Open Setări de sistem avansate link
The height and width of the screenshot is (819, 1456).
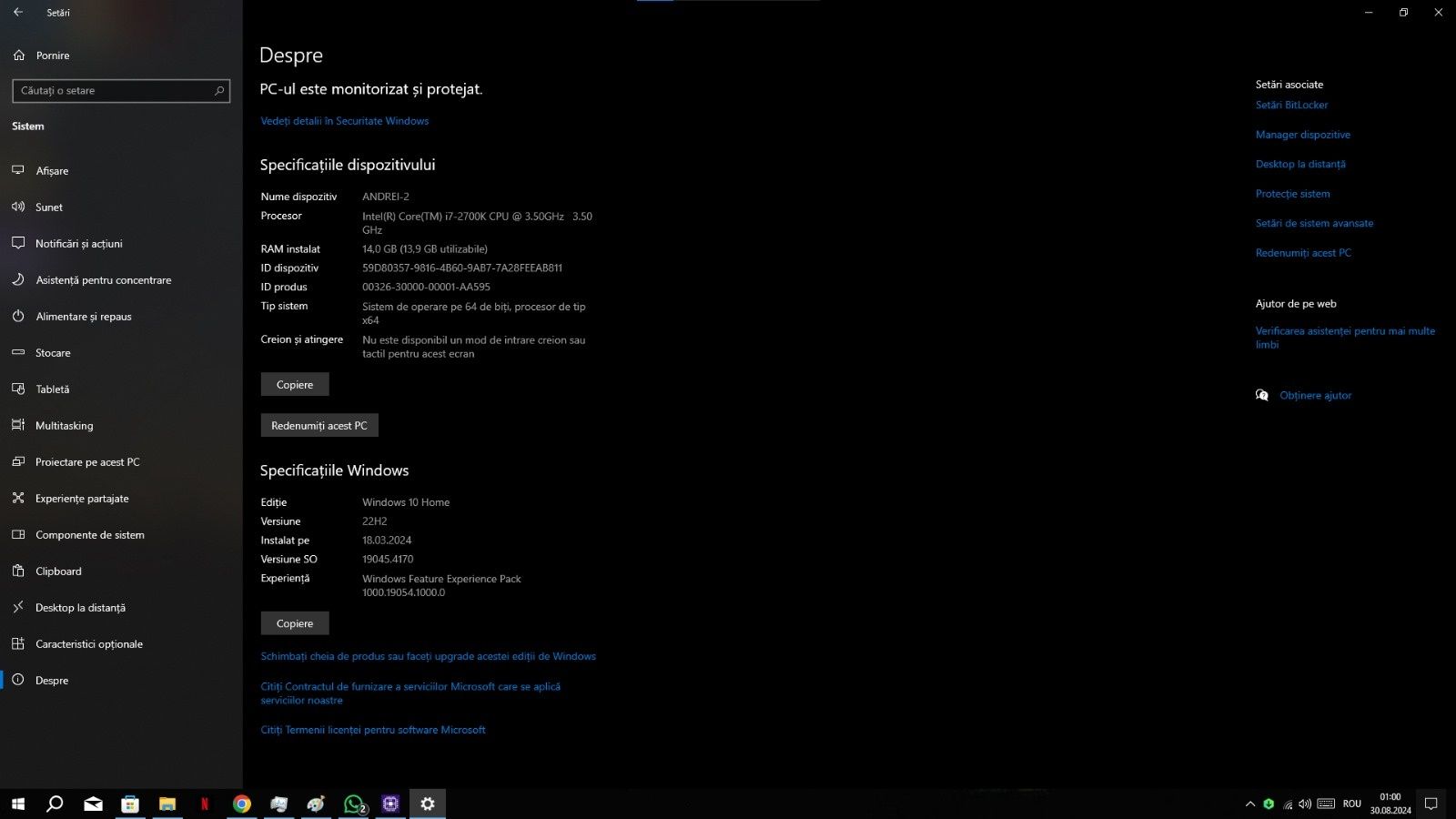pos(1314,223)
